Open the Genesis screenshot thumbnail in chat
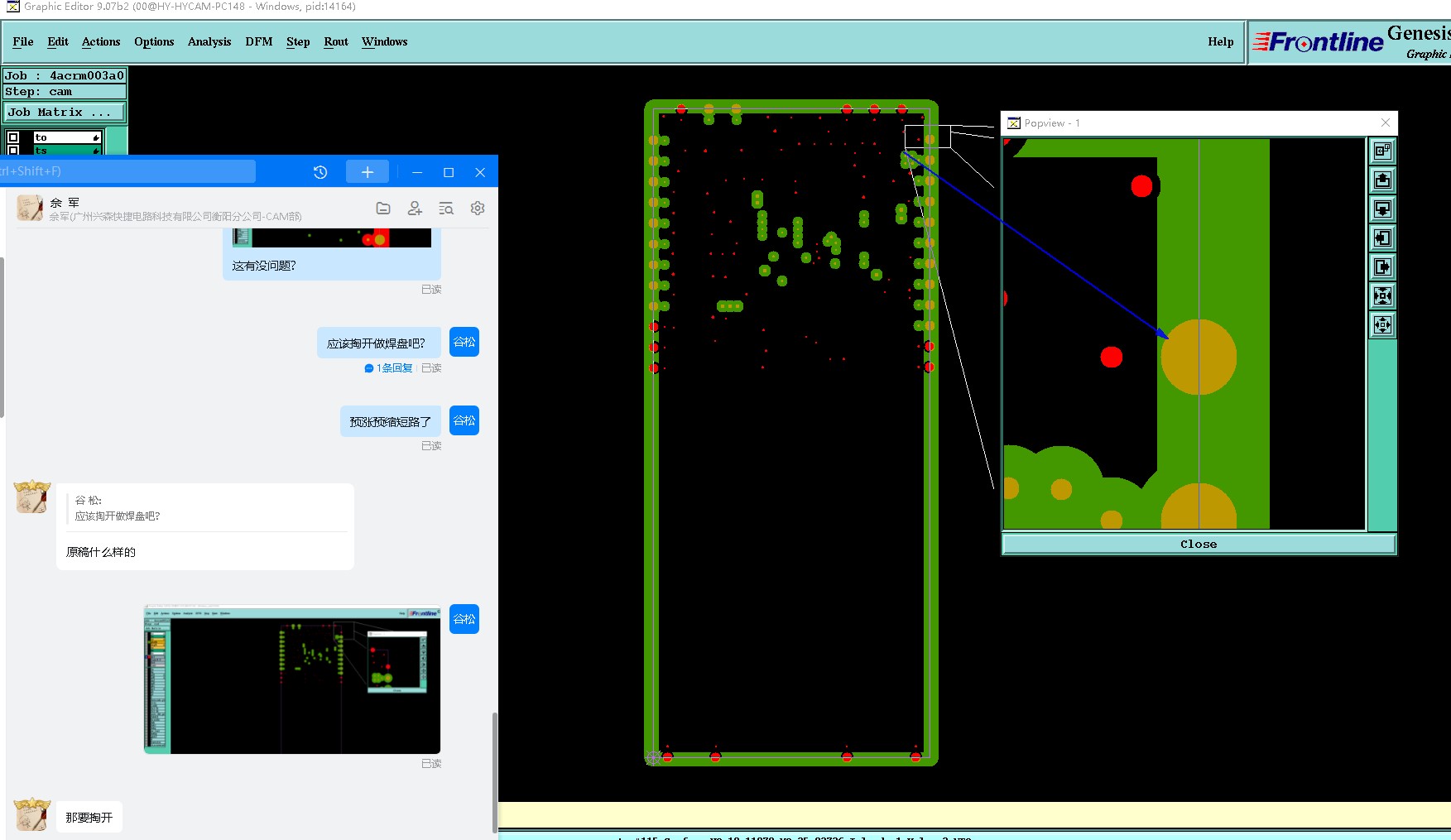Image resolution: width=1451 pixels, height=840 pixels. [x=292, y=679]
